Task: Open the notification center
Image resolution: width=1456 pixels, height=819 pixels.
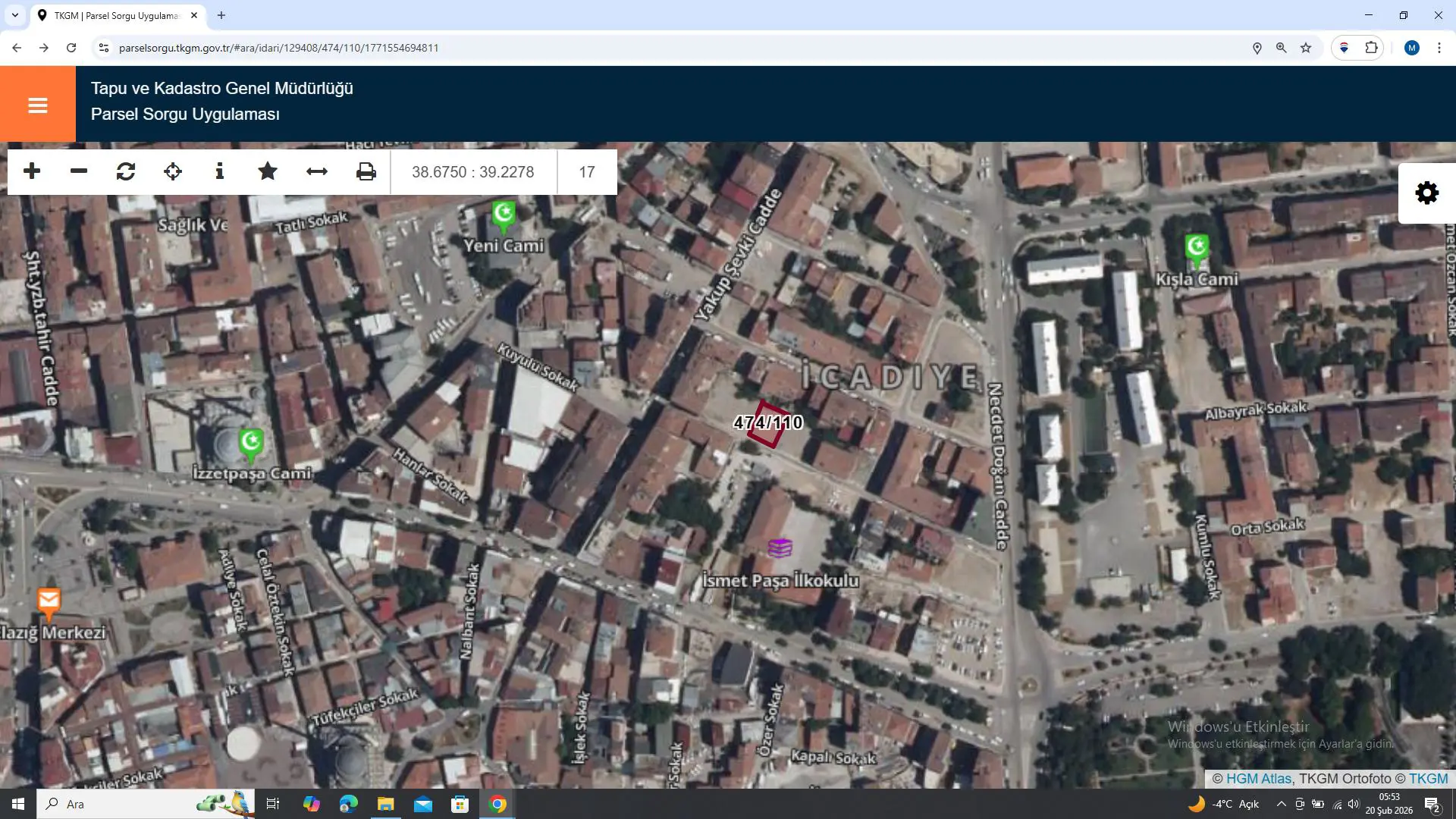Action: 1432,804
